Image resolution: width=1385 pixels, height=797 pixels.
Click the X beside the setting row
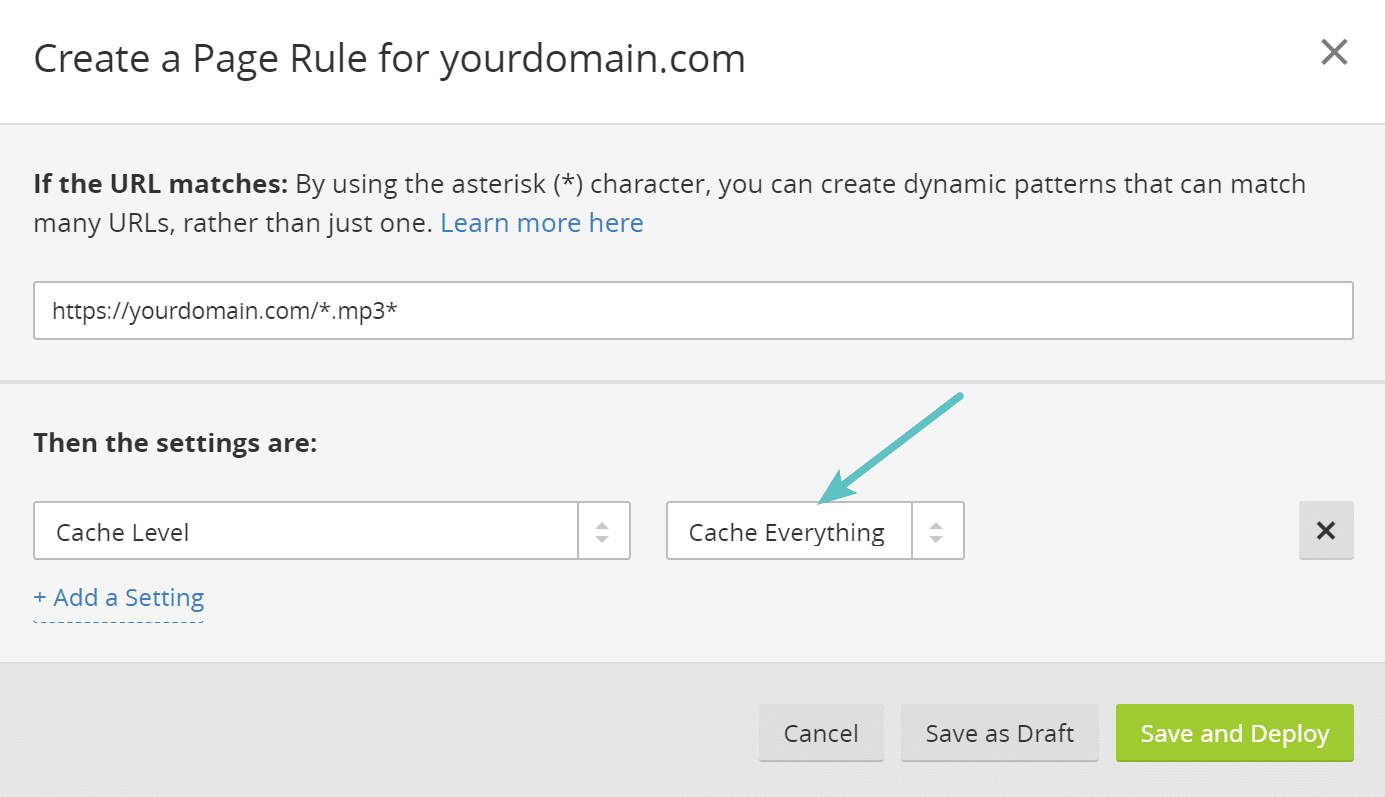1326,530
